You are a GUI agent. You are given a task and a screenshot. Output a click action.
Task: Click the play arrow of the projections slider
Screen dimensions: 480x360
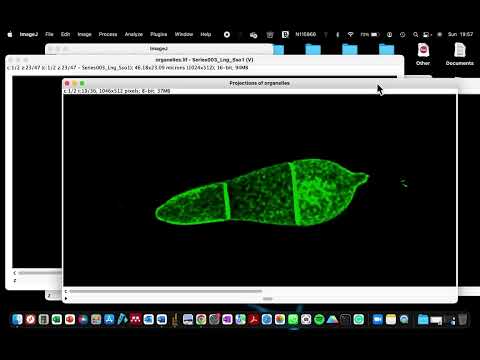66,298
